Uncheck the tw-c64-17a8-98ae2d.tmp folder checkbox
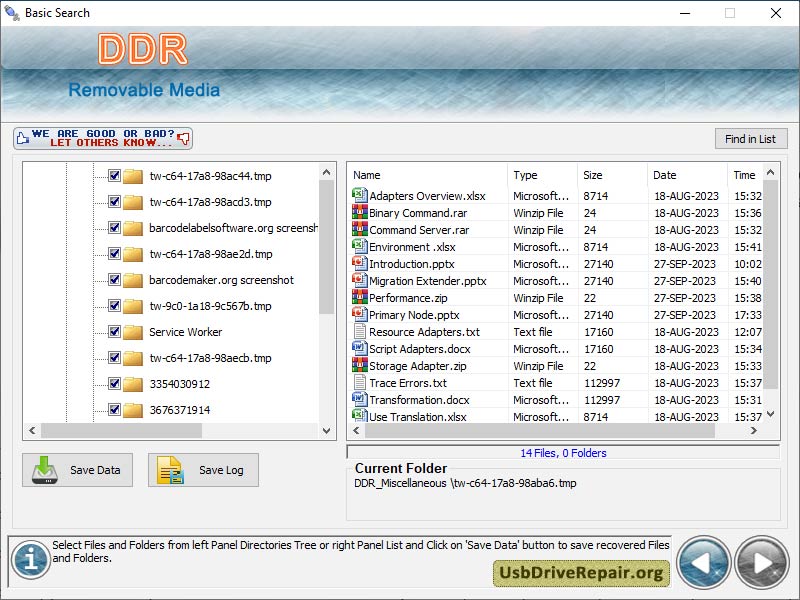 click(114, 254)
